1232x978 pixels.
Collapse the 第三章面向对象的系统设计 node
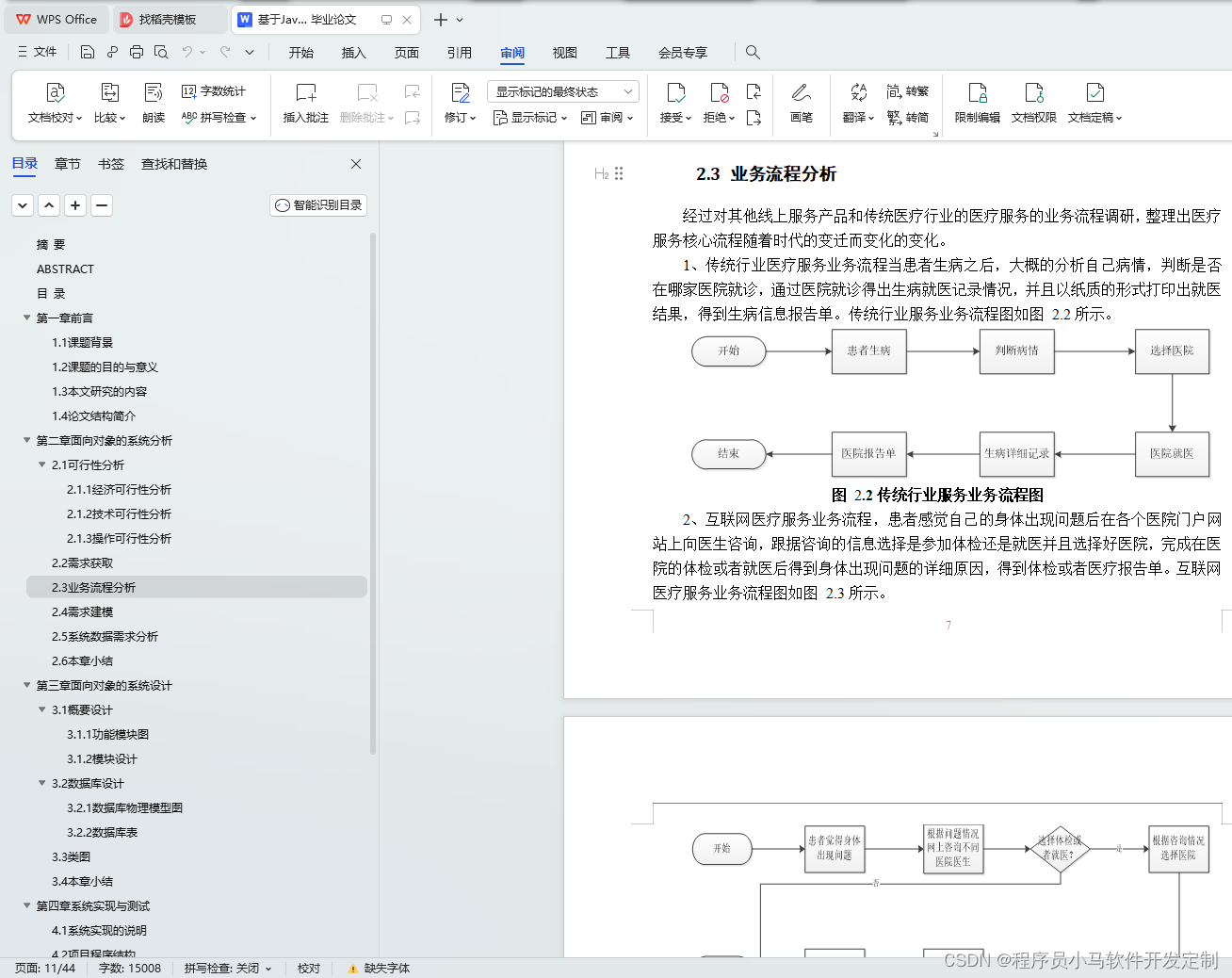[x=27, y=685]
